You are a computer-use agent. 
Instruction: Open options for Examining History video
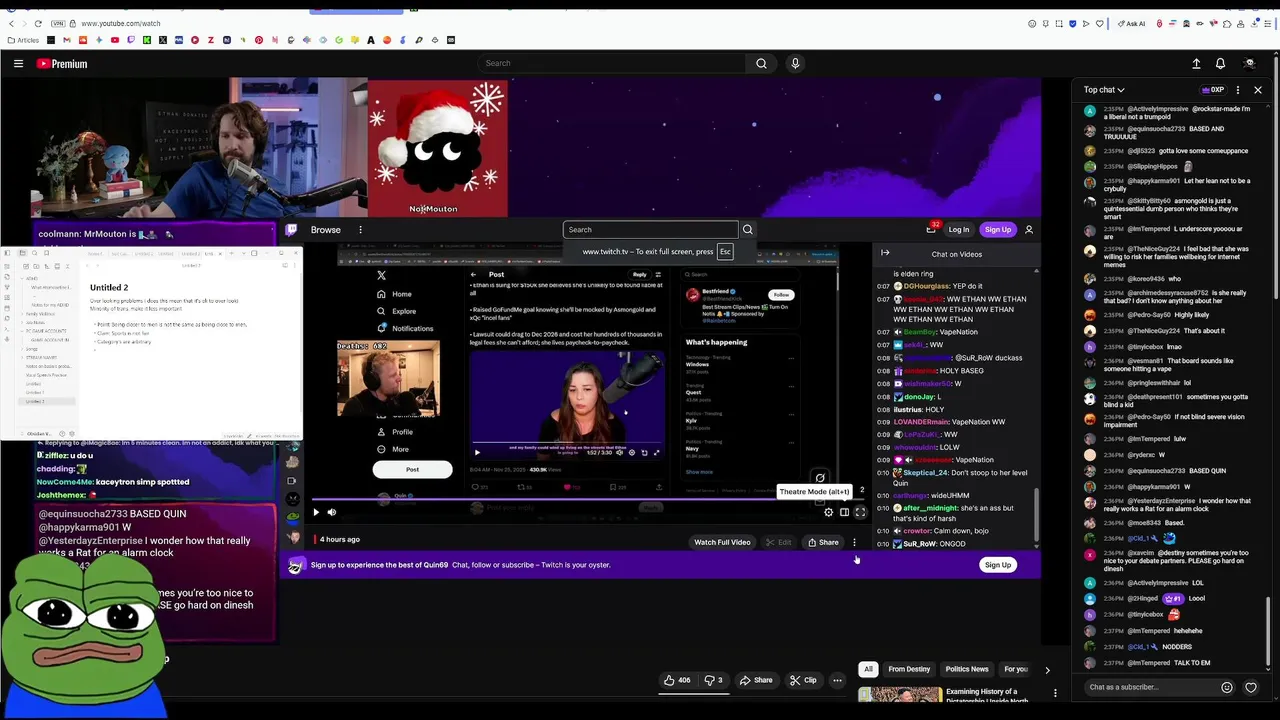(x=1055, y=693)
